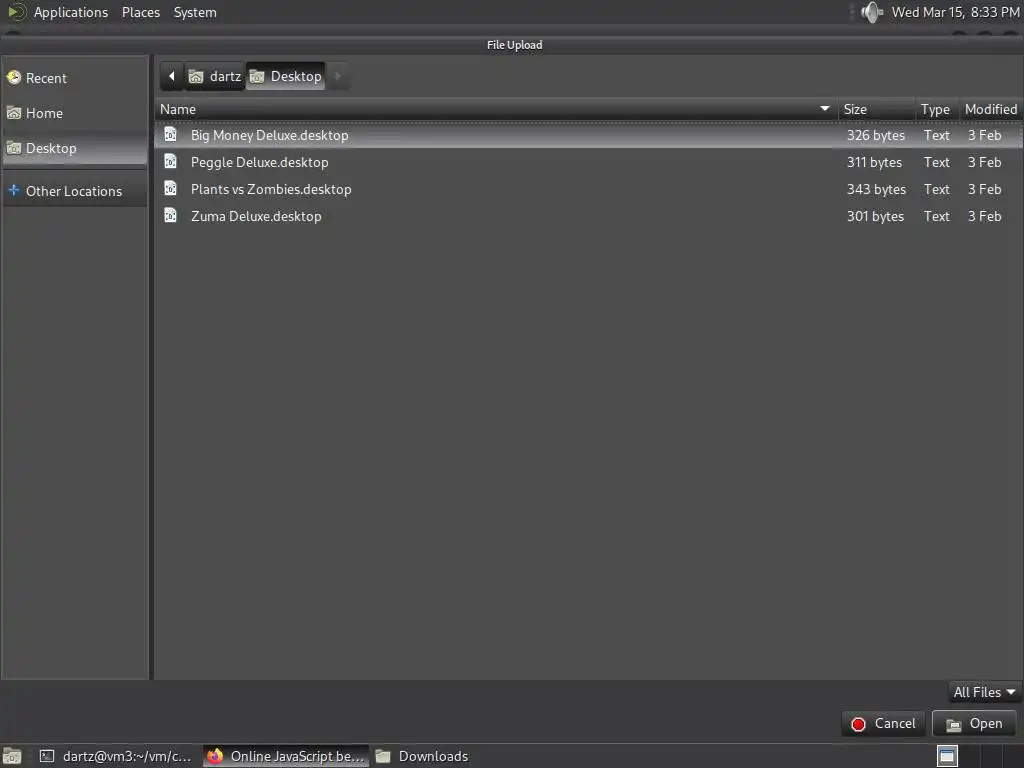The width and height of the screenshot is (1024, 768).
Task: Sort by the Type column header
Action: [936, 109]
